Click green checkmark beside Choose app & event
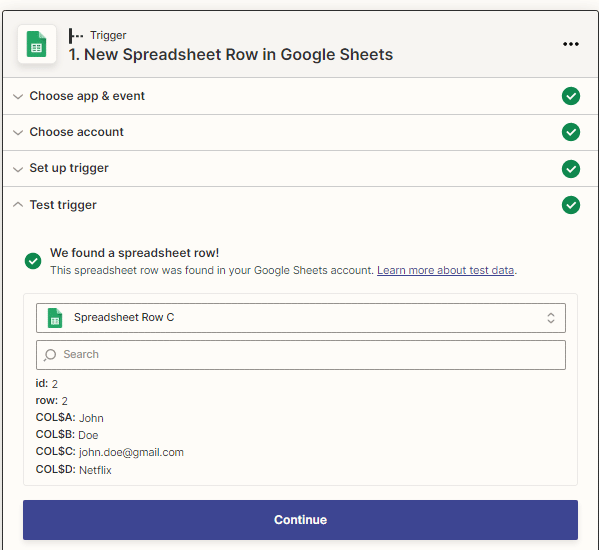 tap(571, 96)
